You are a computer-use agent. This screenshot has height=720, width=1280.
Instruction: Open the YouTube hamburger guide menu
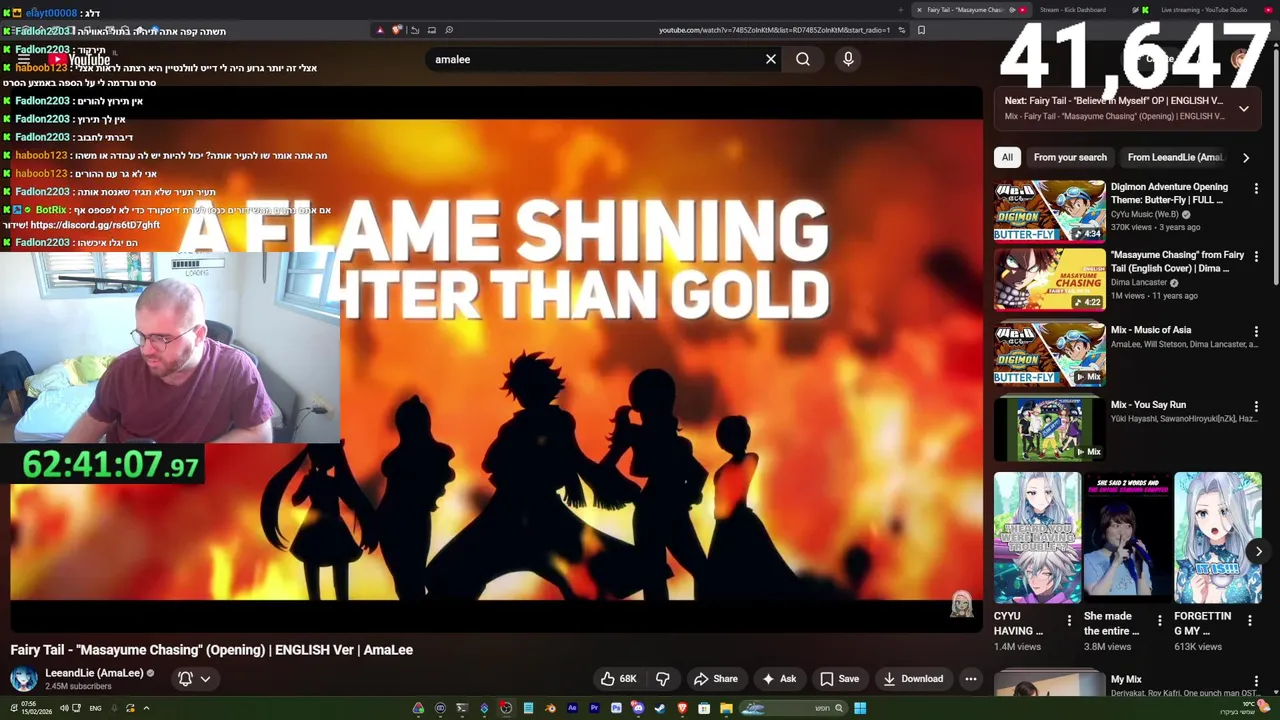click(x=23, y=60)
